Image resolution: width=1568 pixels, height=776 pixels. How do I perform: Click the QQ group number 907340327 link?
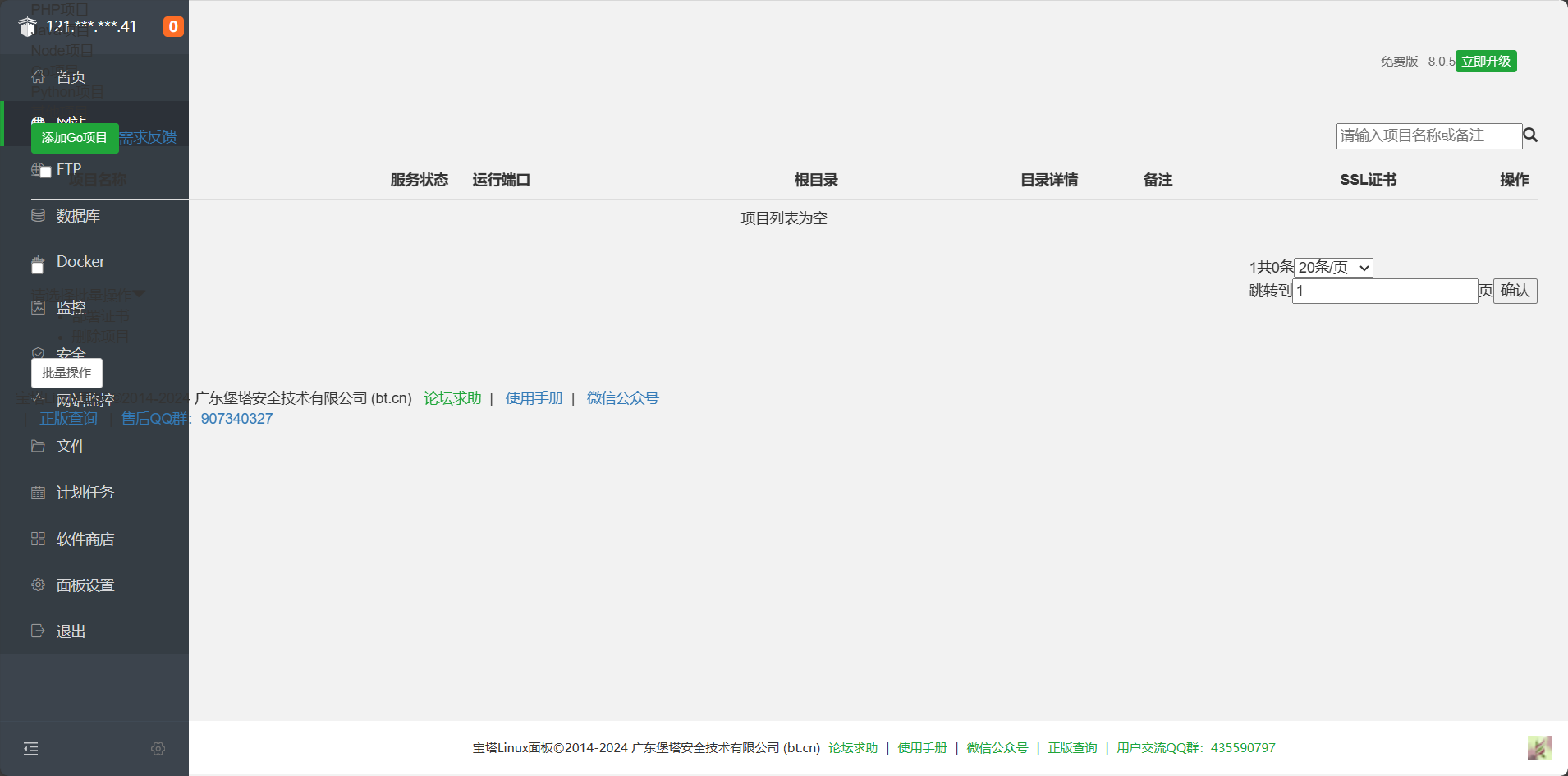pyautogui.click(x=236, y=419)
